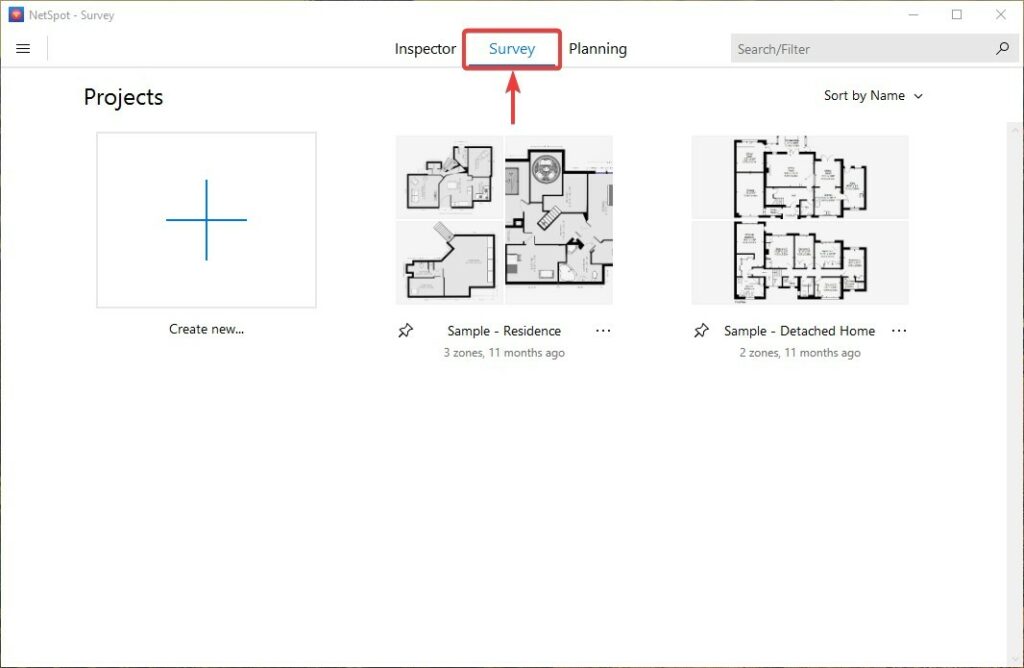Click the Projects heading
The width and height of the screenshot is (1024, 668).
click(x=123, y=97)
